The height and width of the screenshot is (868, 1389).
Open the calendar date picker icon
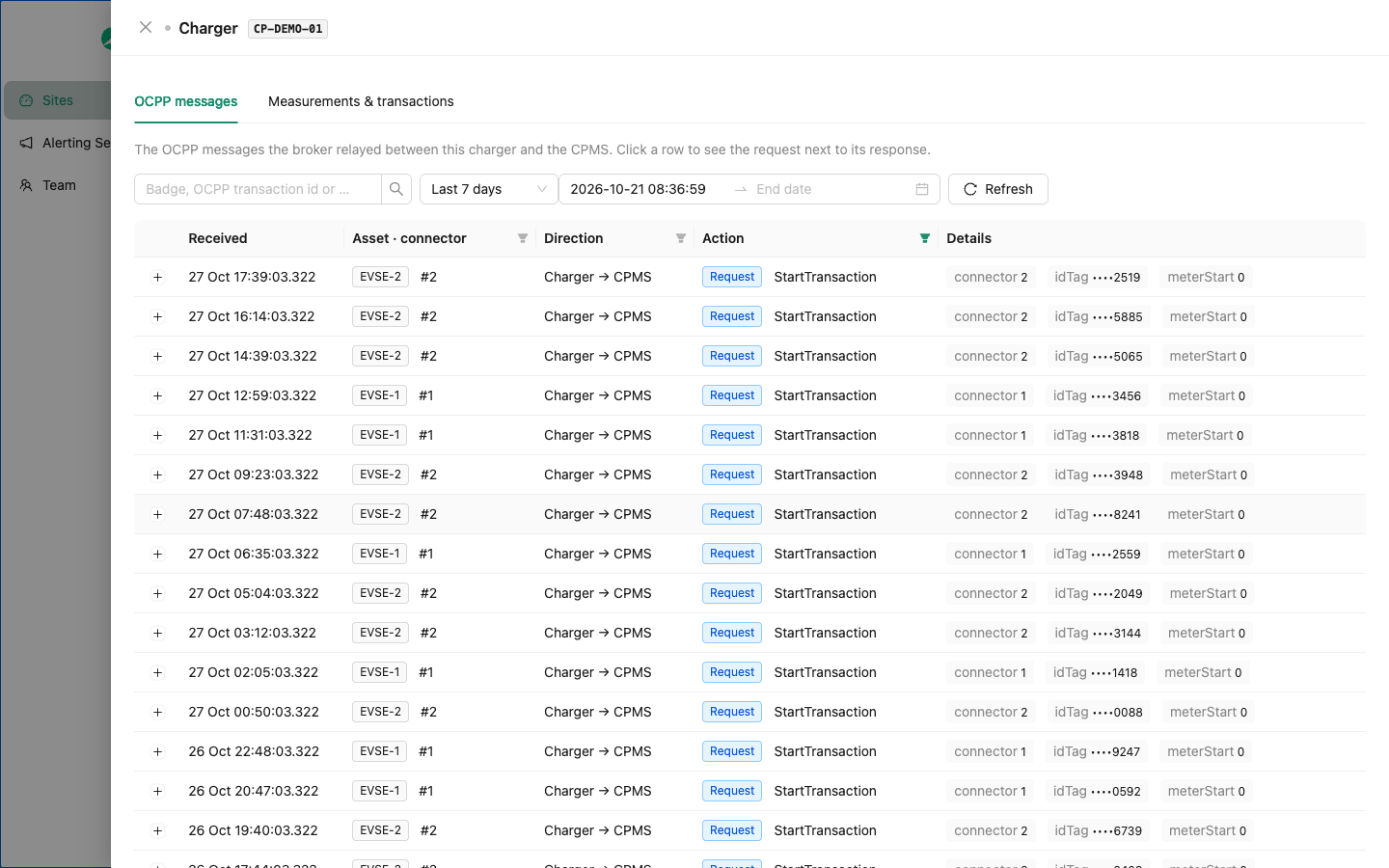pos(922,189)
